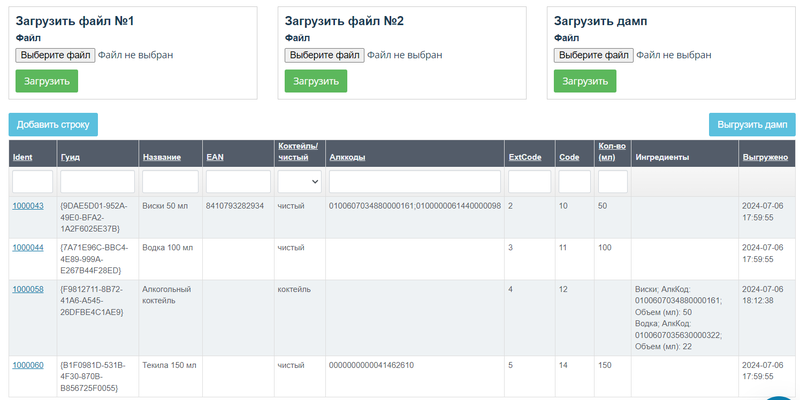Open record 1000058 link
This screenshot has width=800, height=400.
click(x=28, y=289)
